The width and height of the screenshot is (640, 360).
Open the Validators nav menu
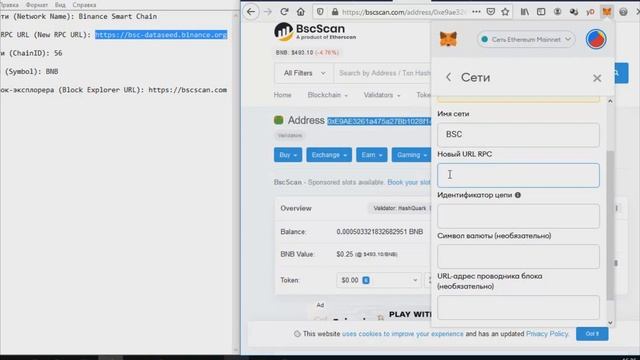(382, 95)
